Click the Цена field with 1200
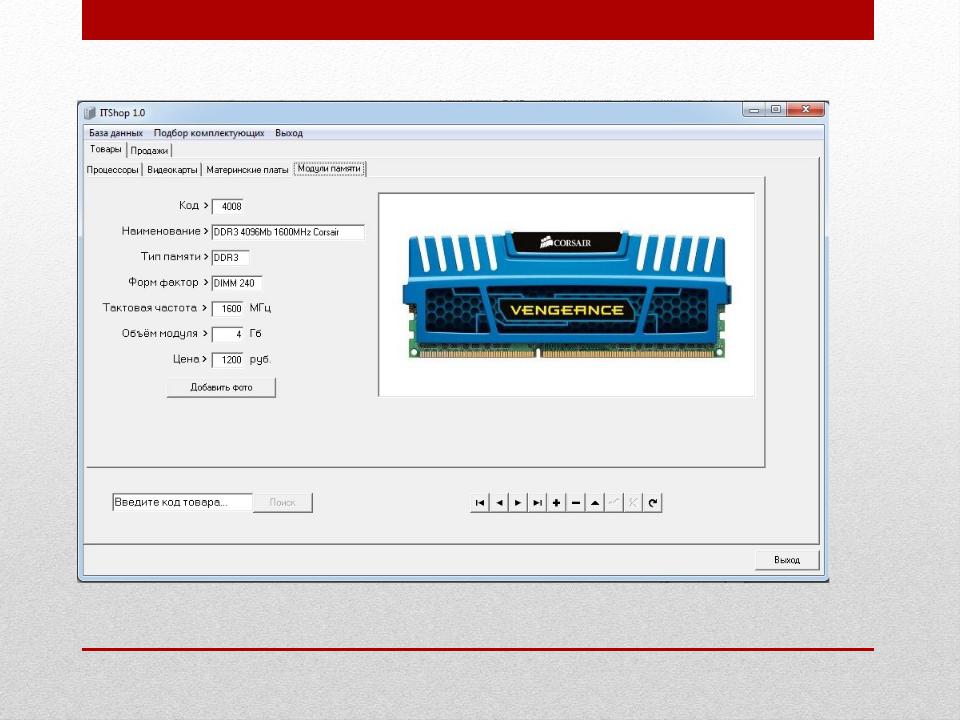960x720 pixels. pos(228,360)
